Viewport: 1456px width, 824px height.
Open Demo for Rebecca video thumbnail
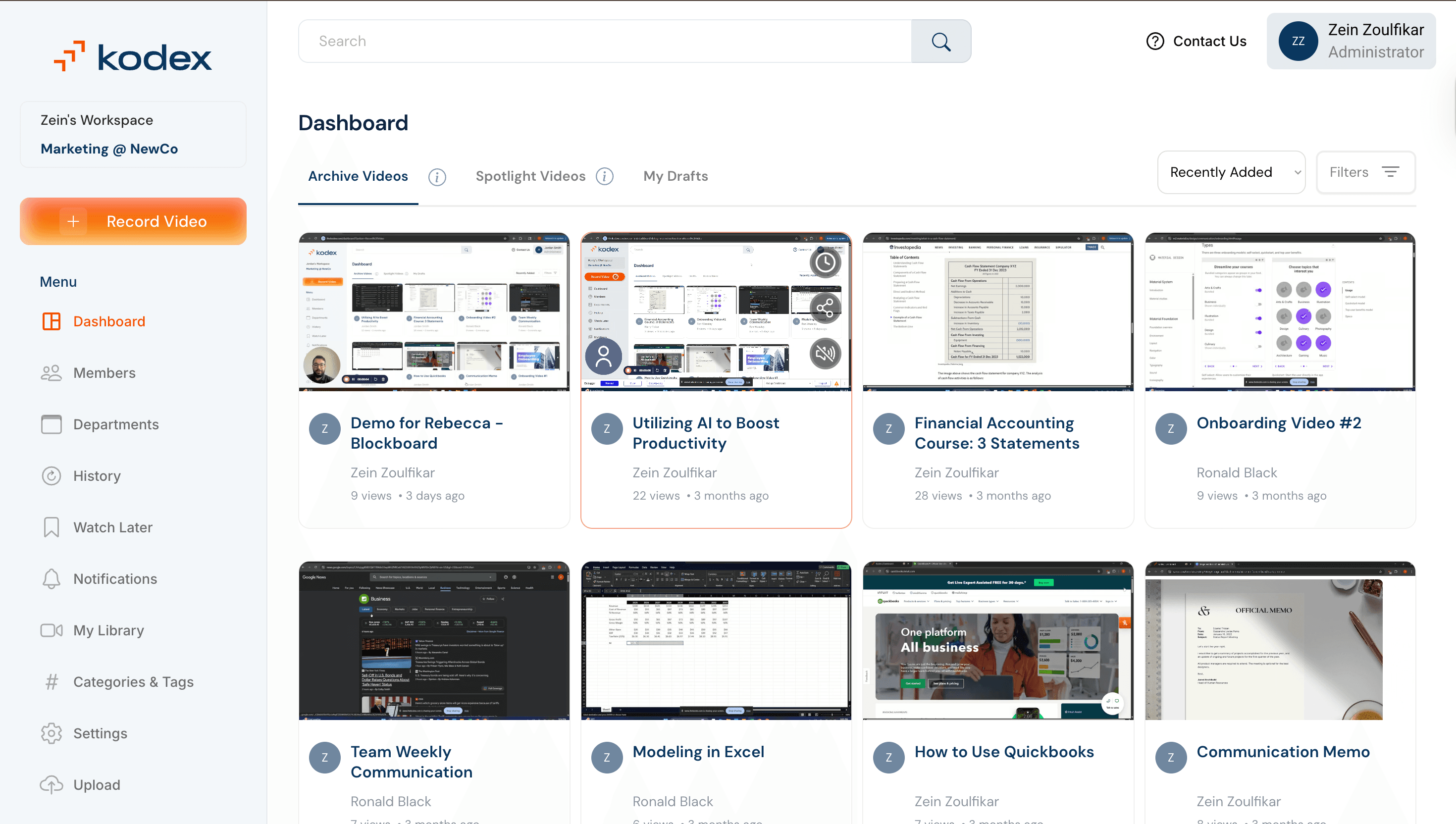(x=434, y=312)
